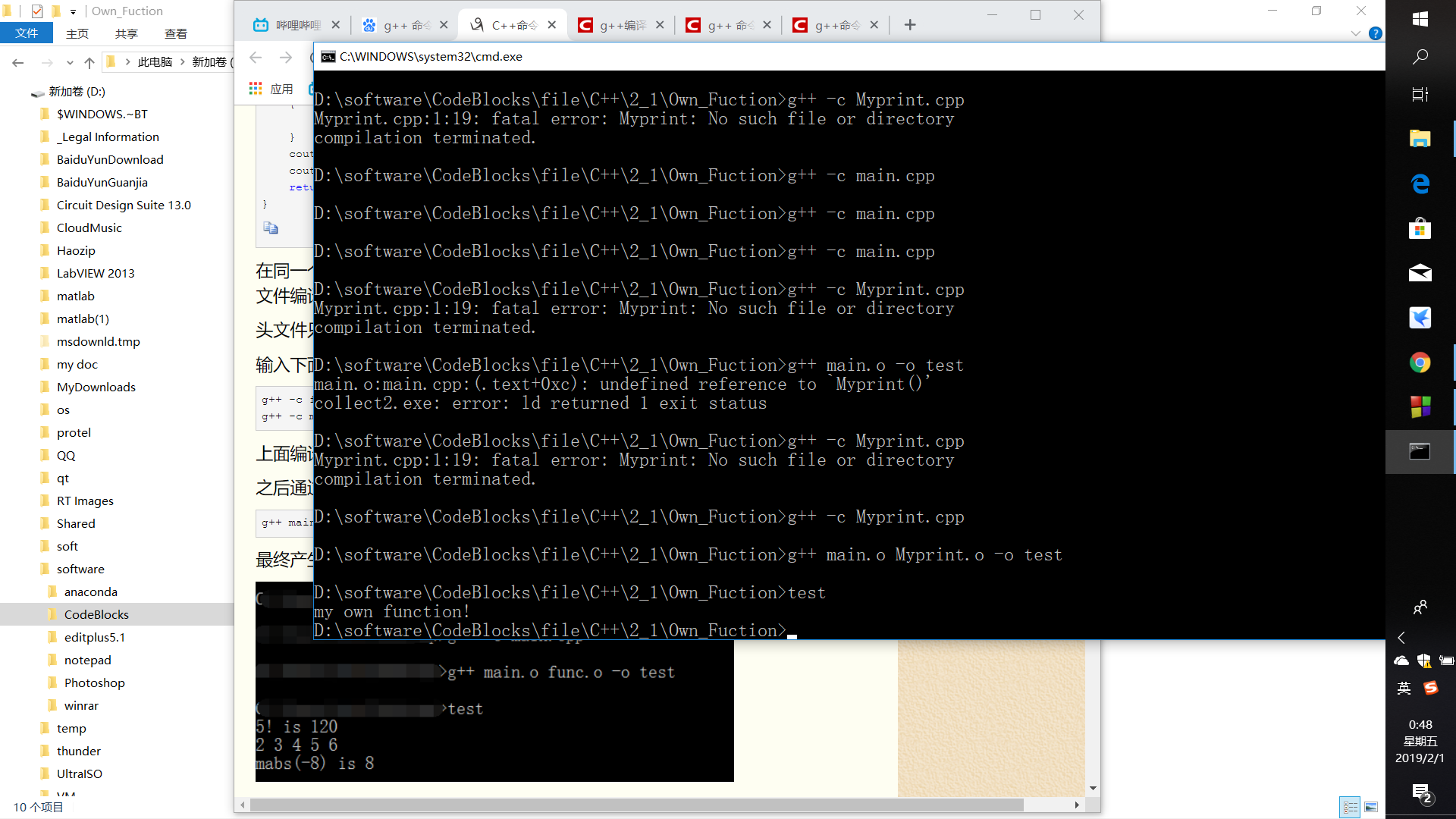The width and height of the screenshot is (1456, 819).
Task: Click the Sogou input method tray icon
Action: (1431, 688)
